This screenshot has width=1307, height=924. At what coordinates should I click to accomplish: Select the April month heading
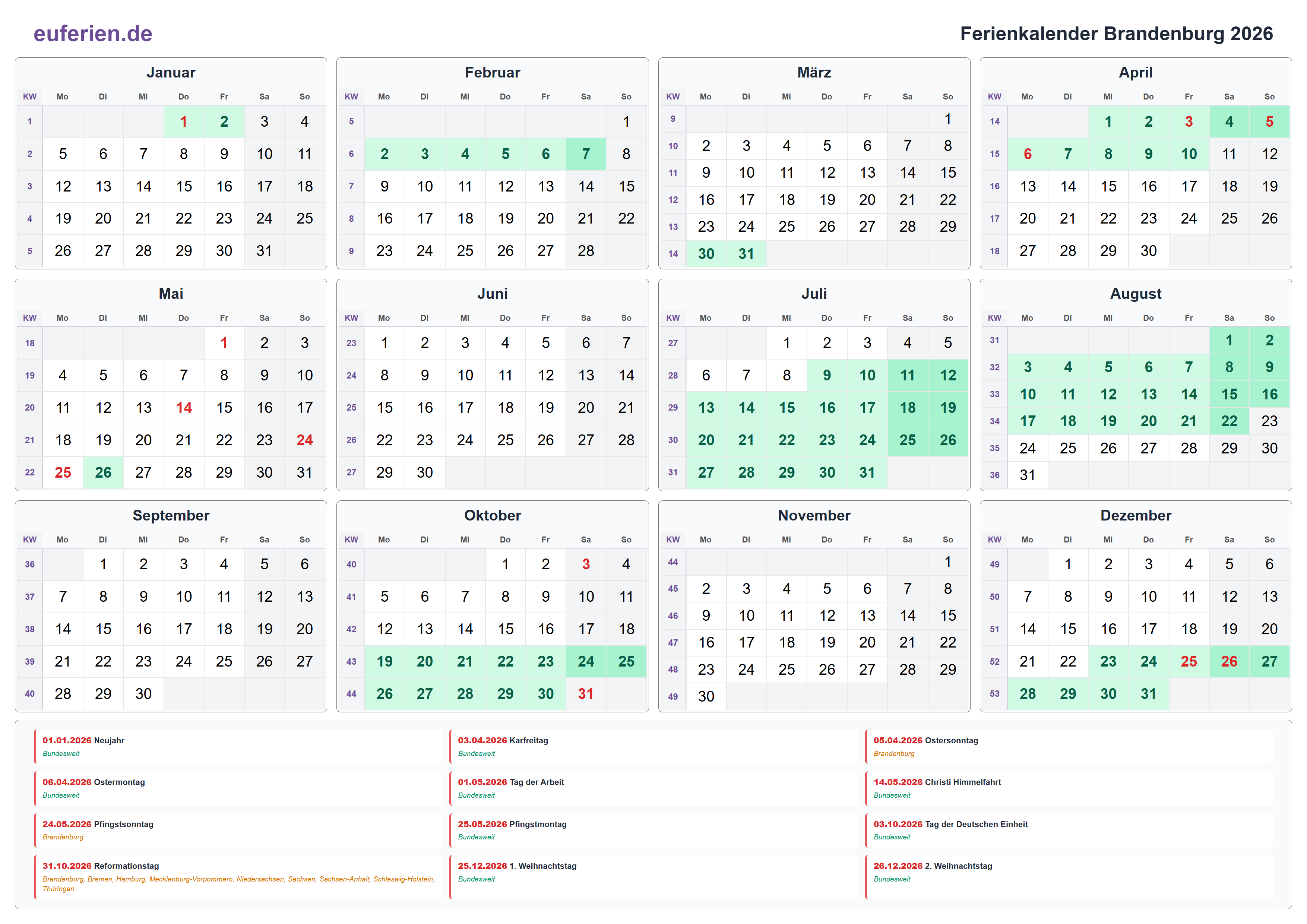(x=1136, y=72)
